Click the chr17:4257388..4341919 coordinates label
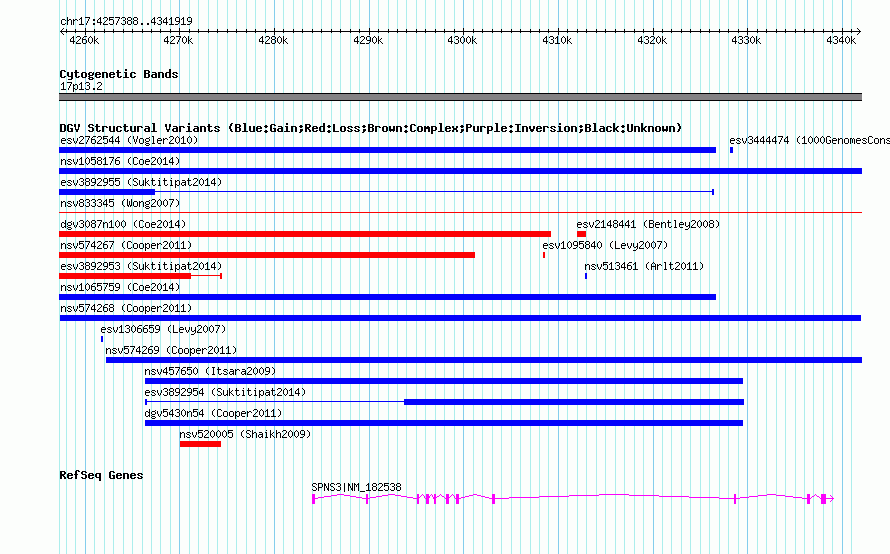This screenshot has height=554, width=890. (126, 21)
